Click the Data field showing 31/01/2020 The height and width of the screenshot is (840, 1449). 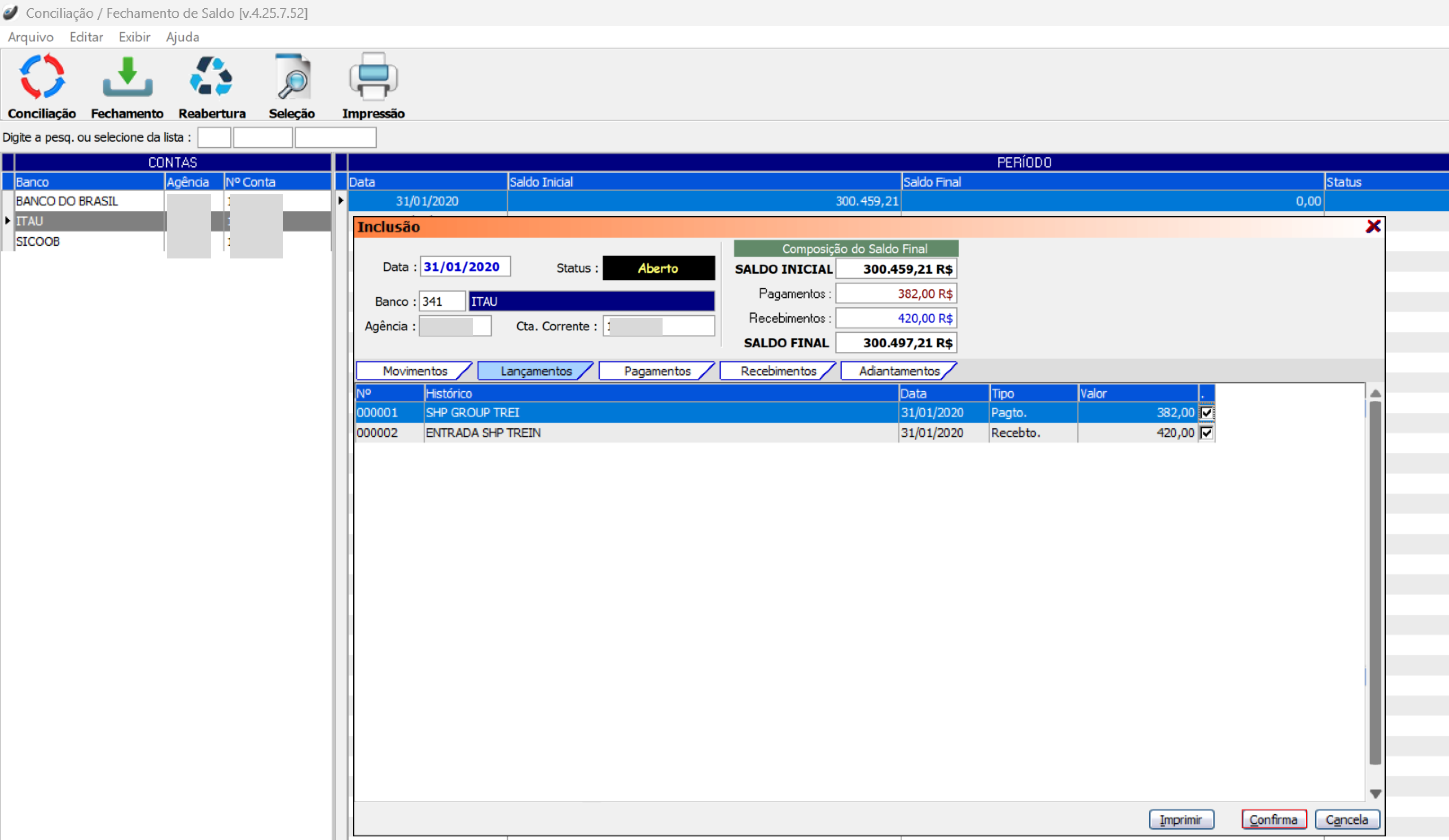point(465,267)
